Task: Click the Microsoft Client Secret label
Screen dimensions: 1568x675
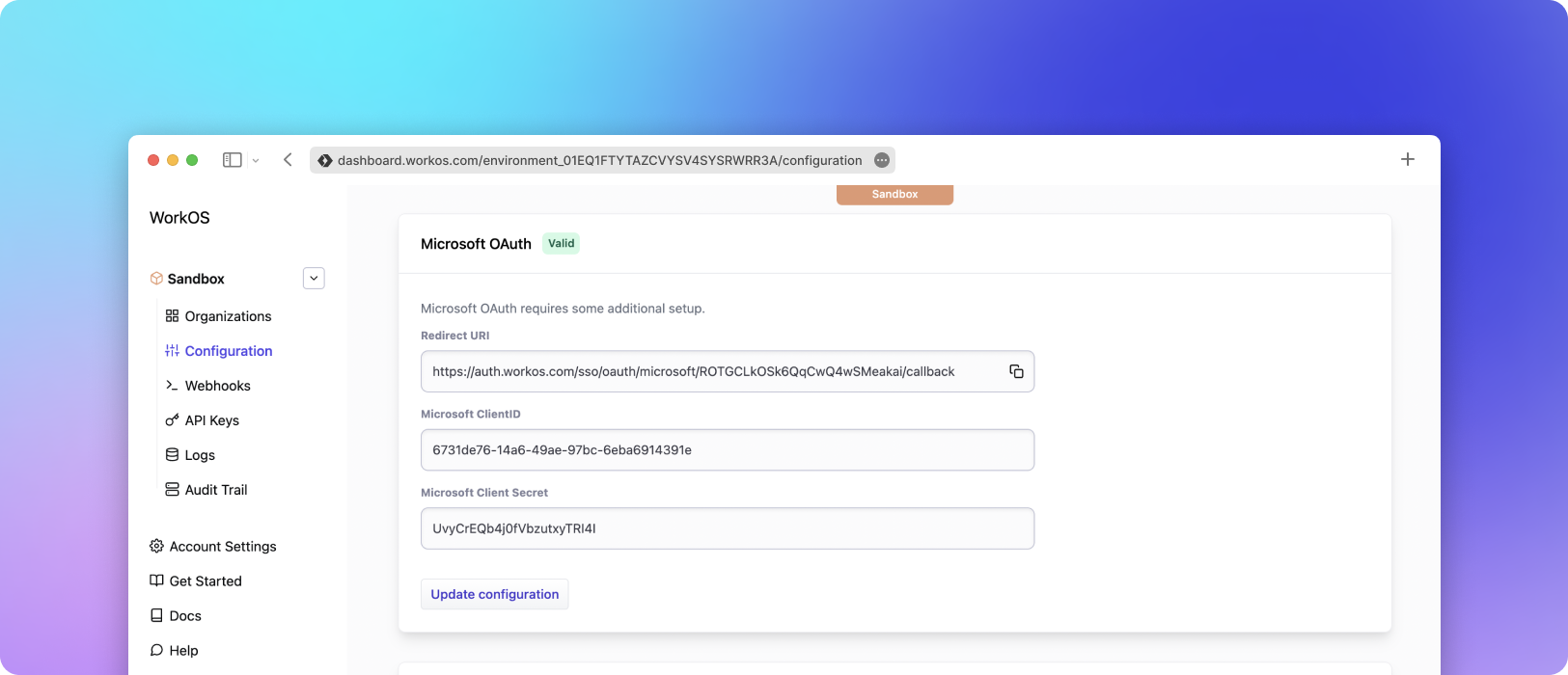Action: point(484,493)
